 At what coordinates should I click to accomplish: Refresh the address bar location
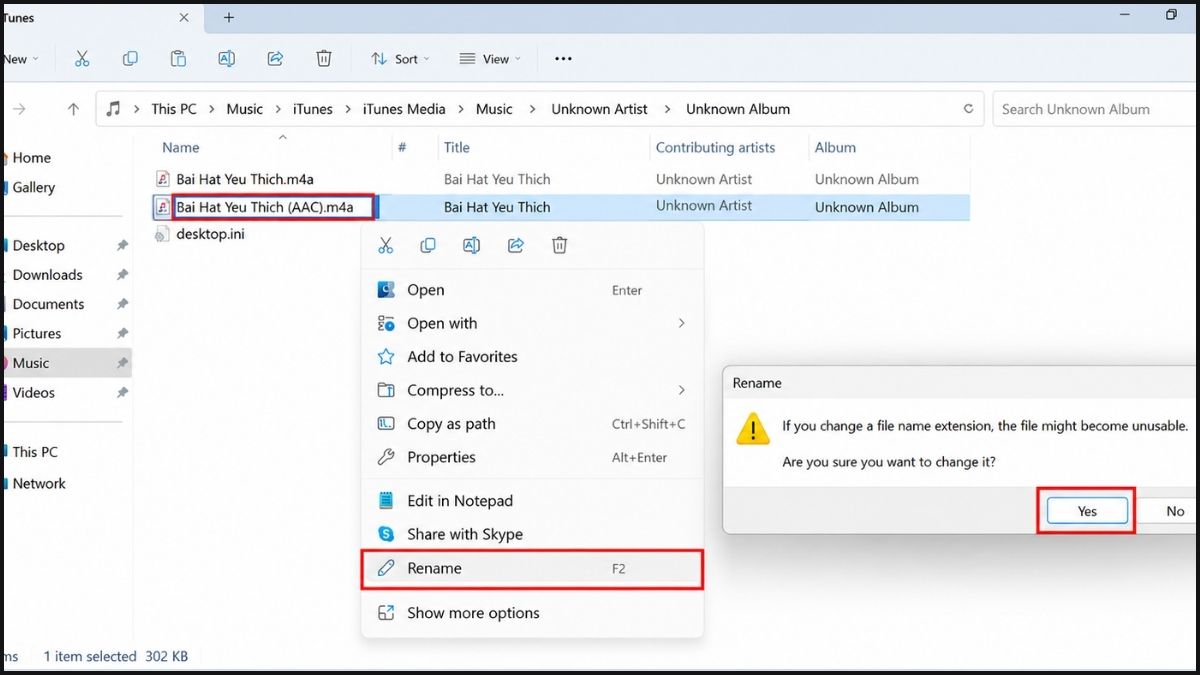(968, 109)
